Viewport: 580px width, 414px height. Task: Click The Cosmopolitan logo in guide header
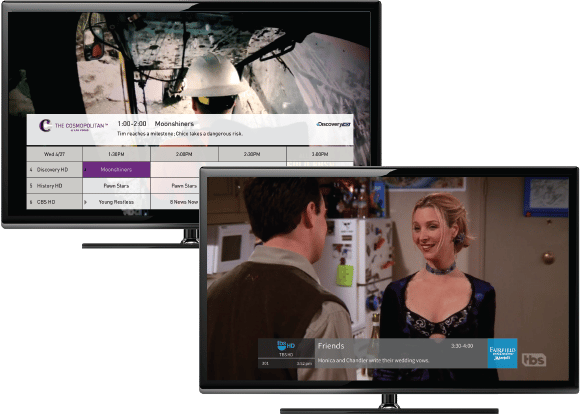73,125
